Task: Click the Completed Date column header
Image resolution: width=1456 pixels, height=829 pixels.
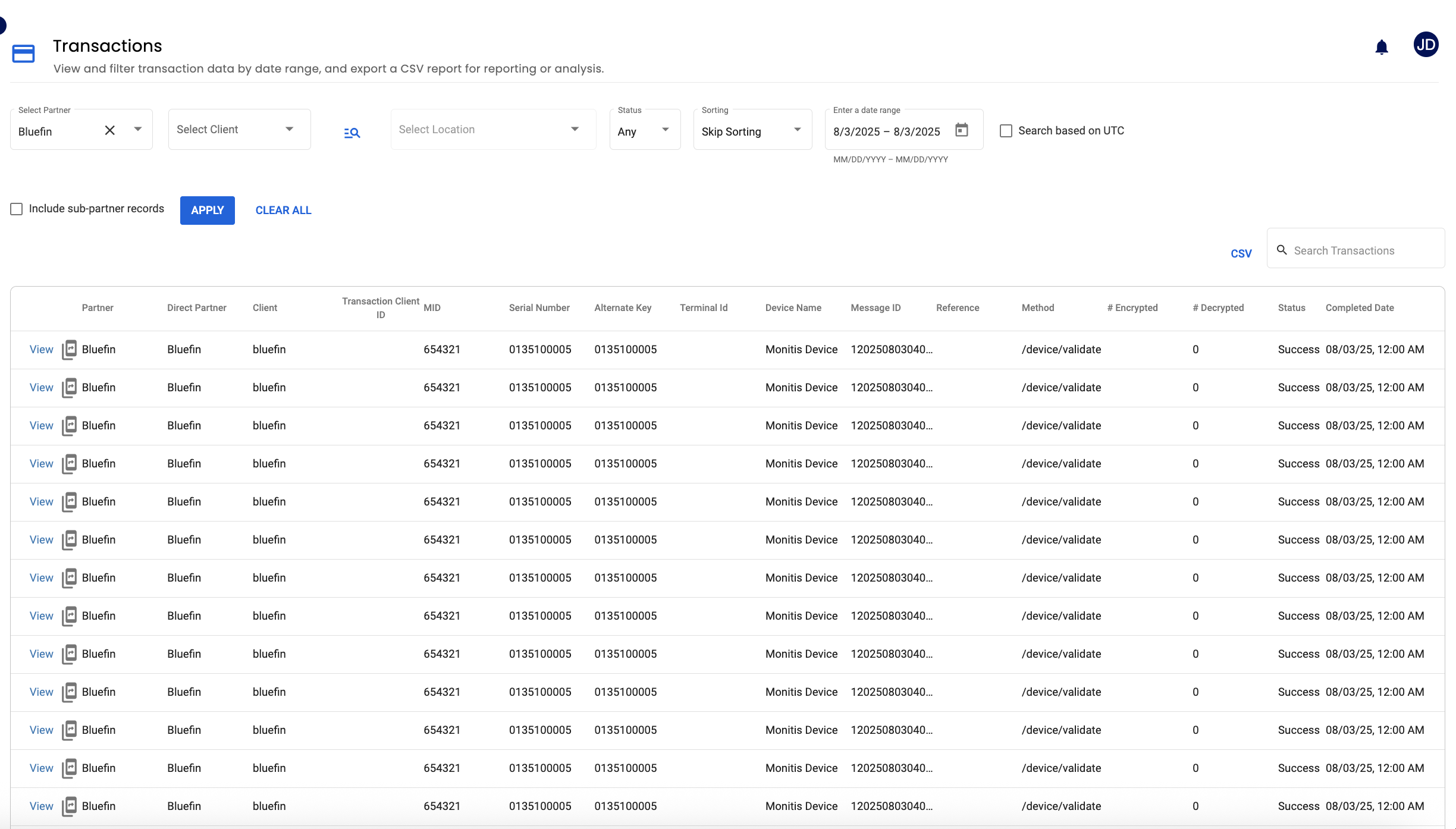Action: coord(1360,307)
